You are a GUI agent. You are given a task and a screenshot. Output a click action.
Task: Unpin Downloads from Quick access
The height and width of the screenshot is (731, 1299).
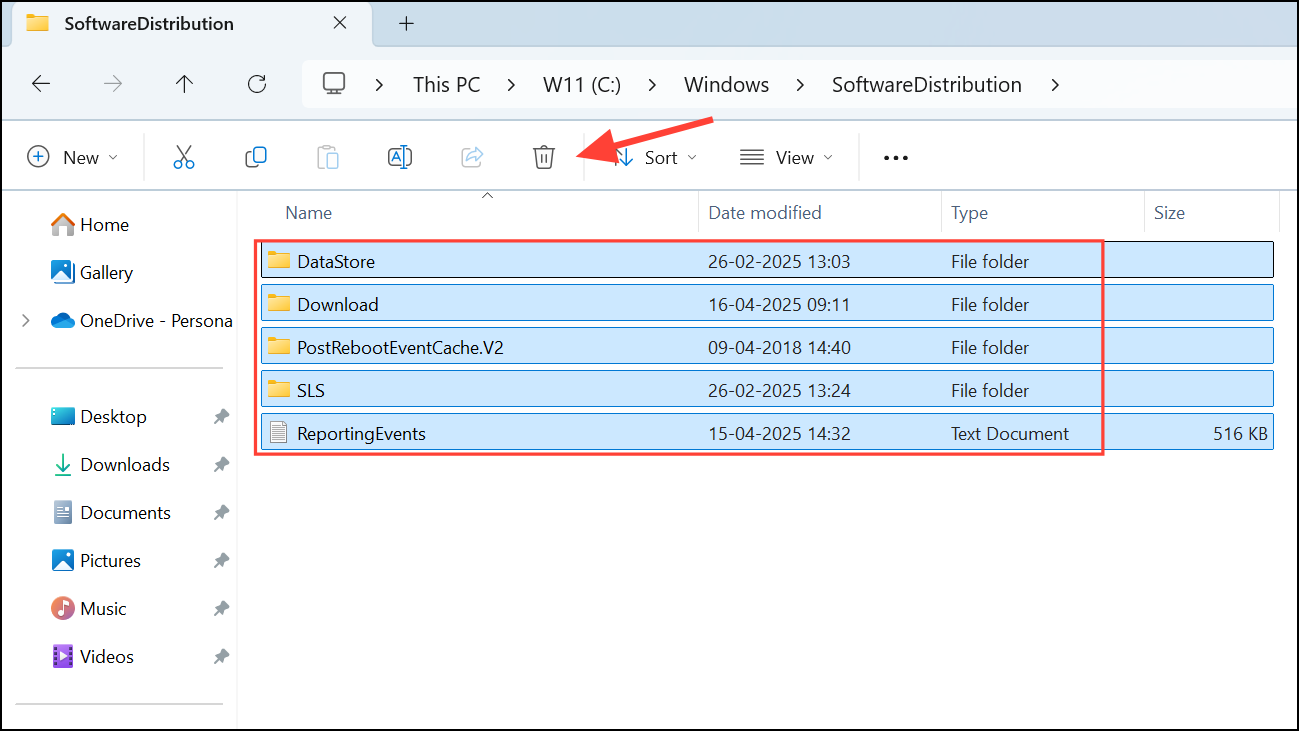coord(220,464)
